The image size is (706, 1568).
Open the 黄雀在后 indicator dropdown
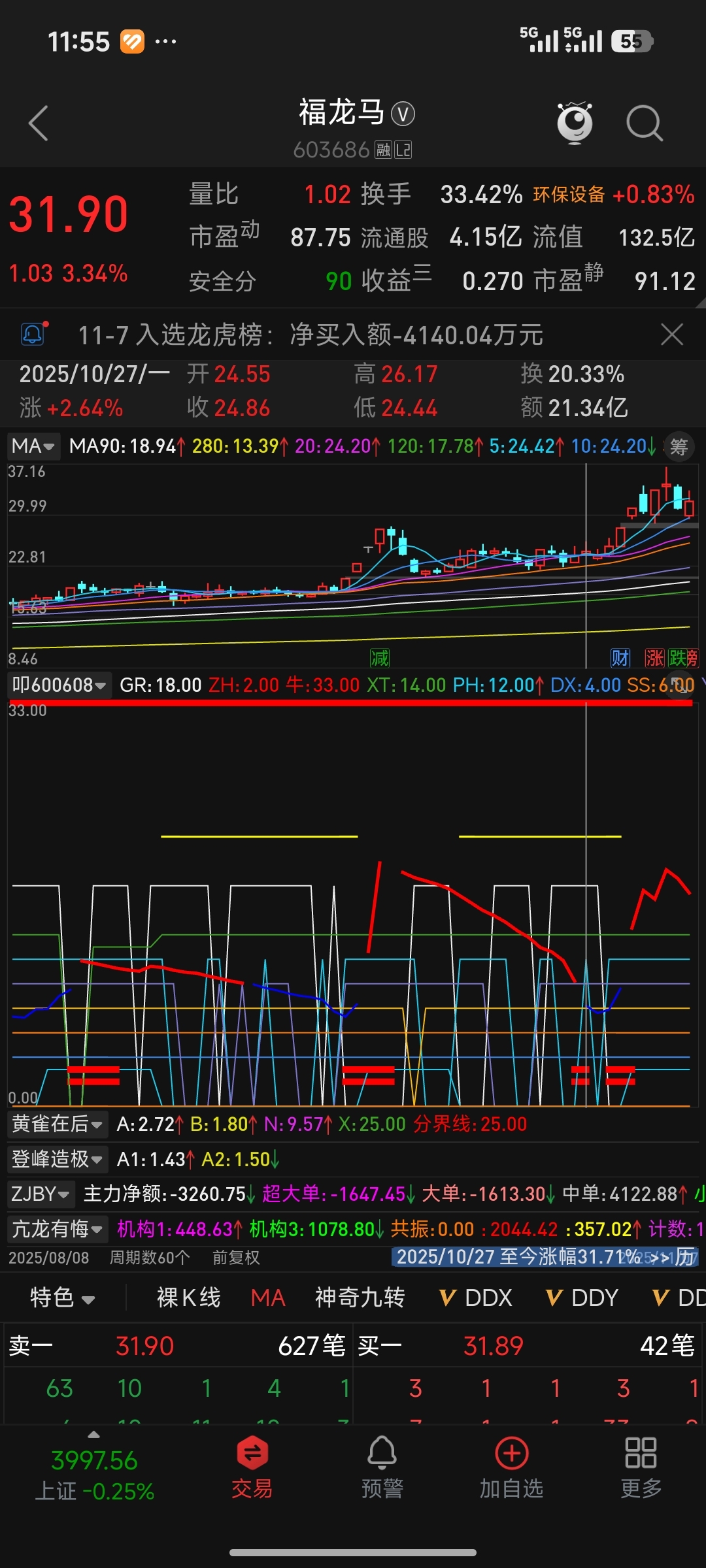[58, 1124]
